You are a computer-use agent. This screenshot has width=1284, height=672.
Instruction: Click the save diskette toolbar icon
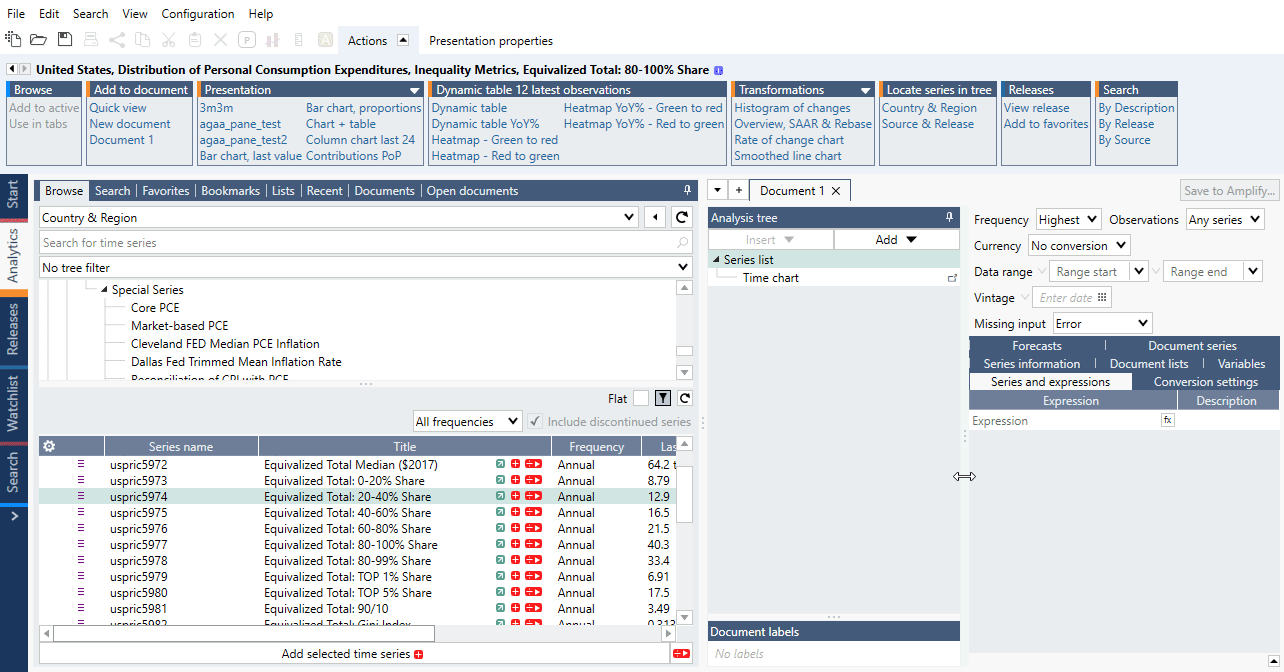[65, 40]
